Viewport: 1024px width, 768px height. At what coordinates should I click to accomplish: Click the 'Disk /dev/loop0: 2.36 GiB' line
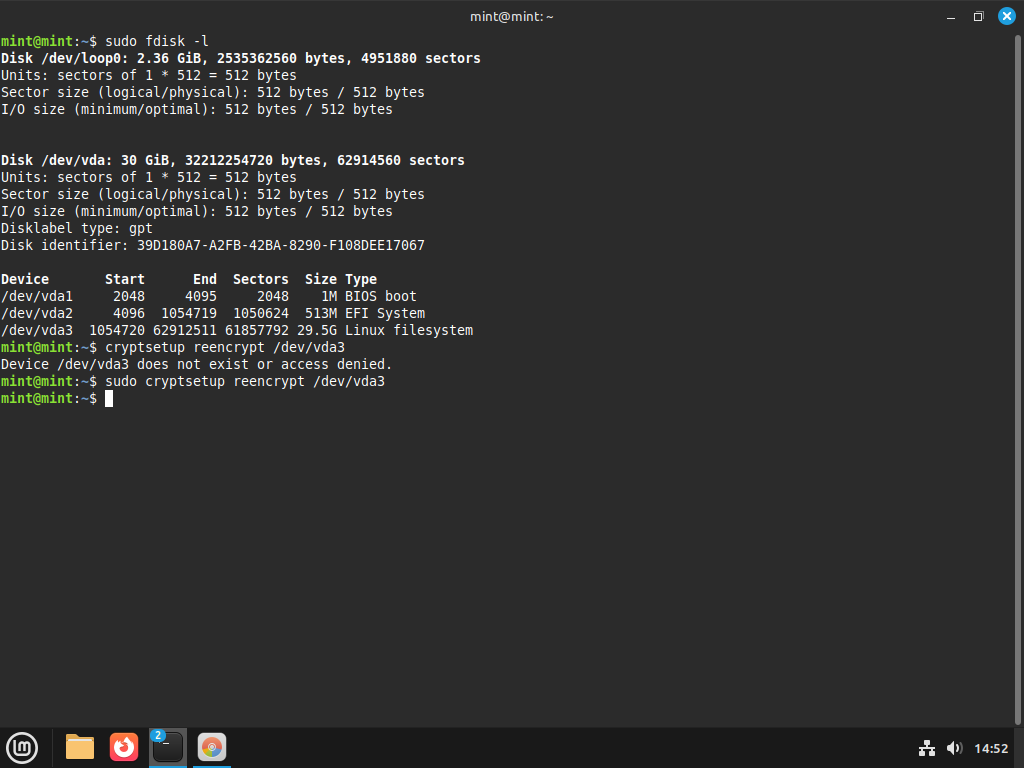[x=240, y=58]
